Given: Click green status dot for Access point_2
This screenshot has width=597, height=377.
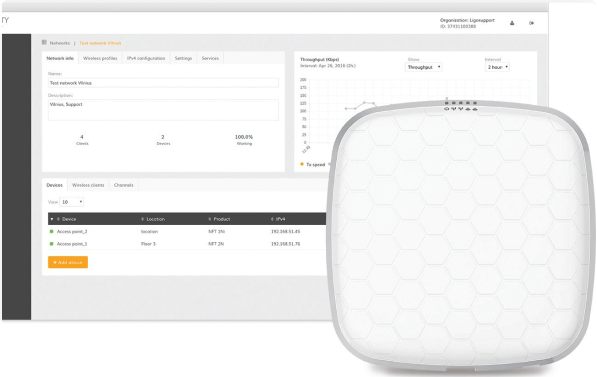Looking at the screenshot, I should point(51,232).
